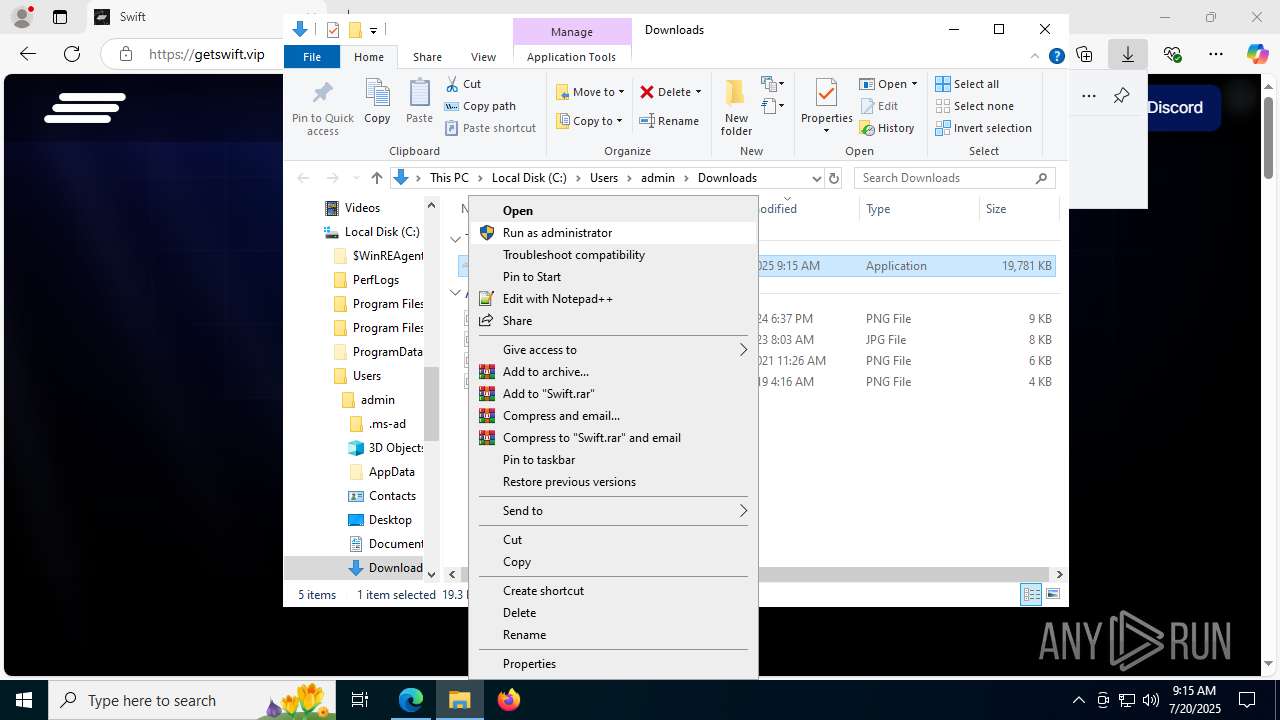Go up one folder level arrow

pos(376,178)
